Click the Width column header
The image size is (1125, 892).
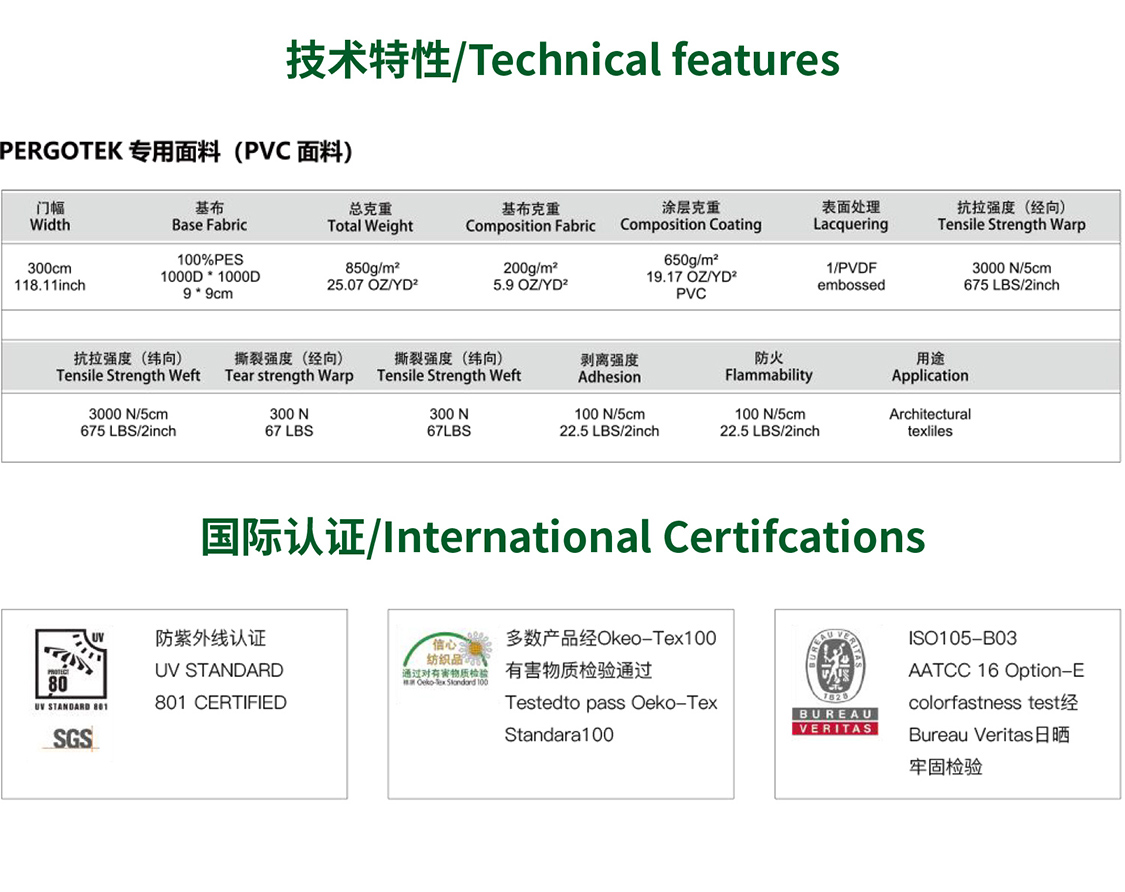tap(50, 216)
